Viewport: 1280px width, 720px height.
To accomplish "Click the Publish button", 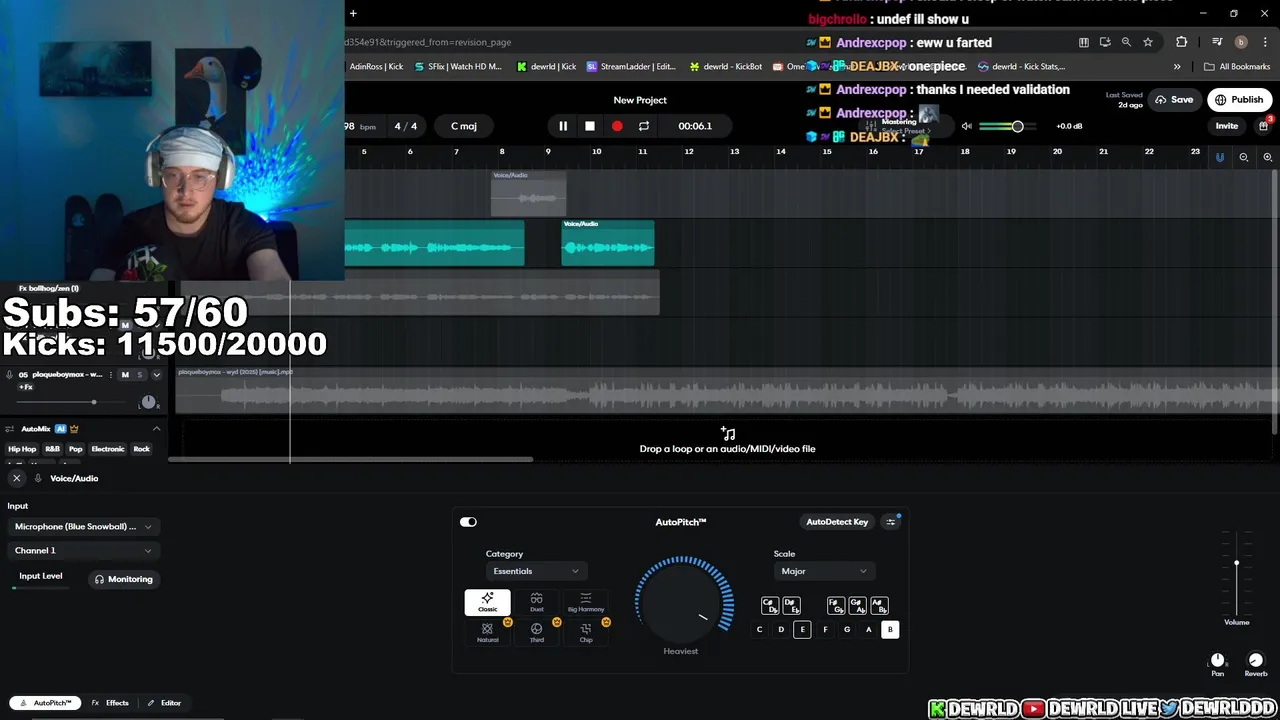I will click(x=1238, y=100).
